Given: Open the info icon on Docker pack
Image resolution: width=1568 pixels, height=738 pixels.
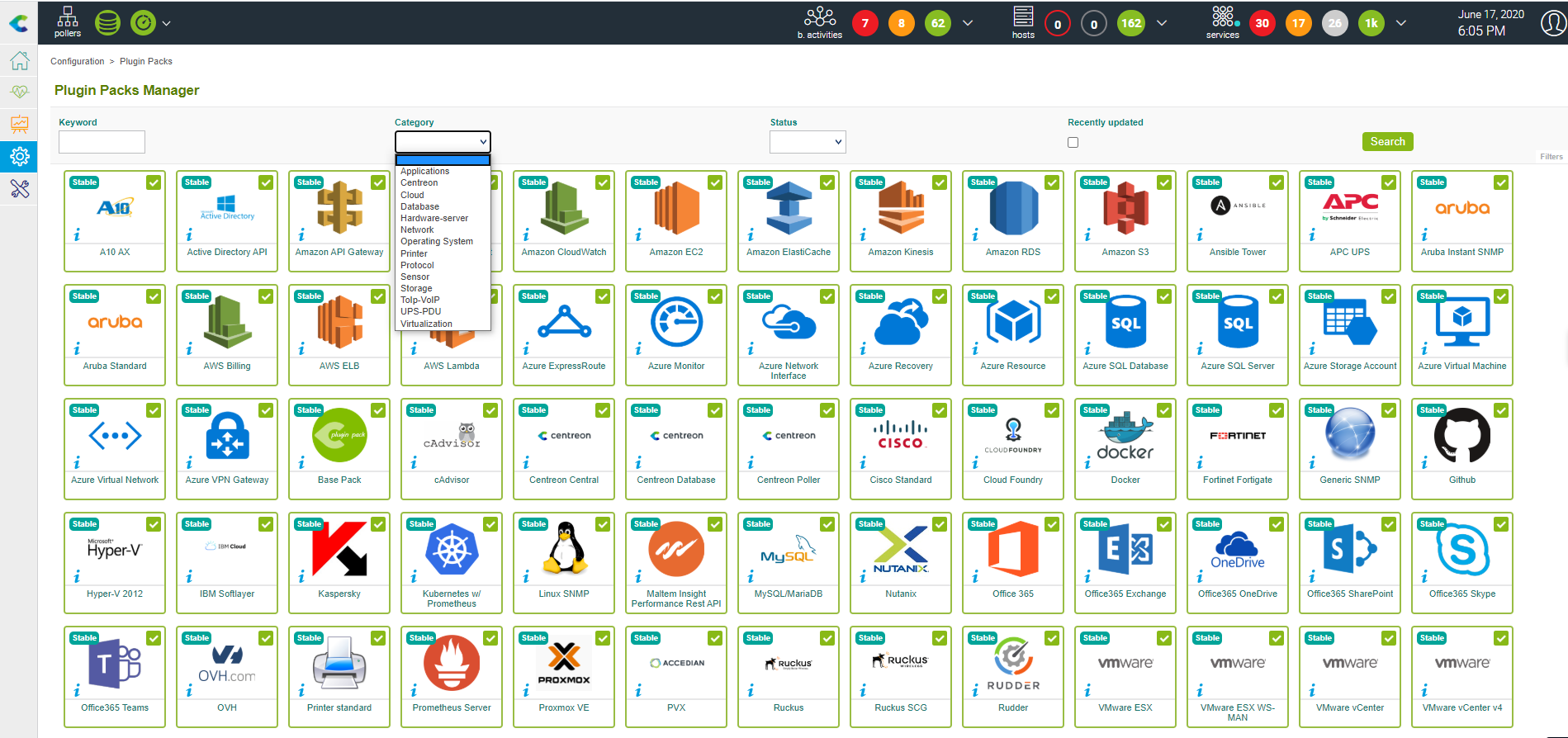Looking at the screenshot, I should pyautogui.click(x=1087, y=463).
